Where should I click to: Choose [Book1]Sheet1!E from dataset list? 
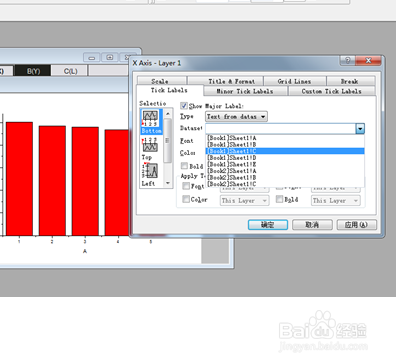pos(285,164)
